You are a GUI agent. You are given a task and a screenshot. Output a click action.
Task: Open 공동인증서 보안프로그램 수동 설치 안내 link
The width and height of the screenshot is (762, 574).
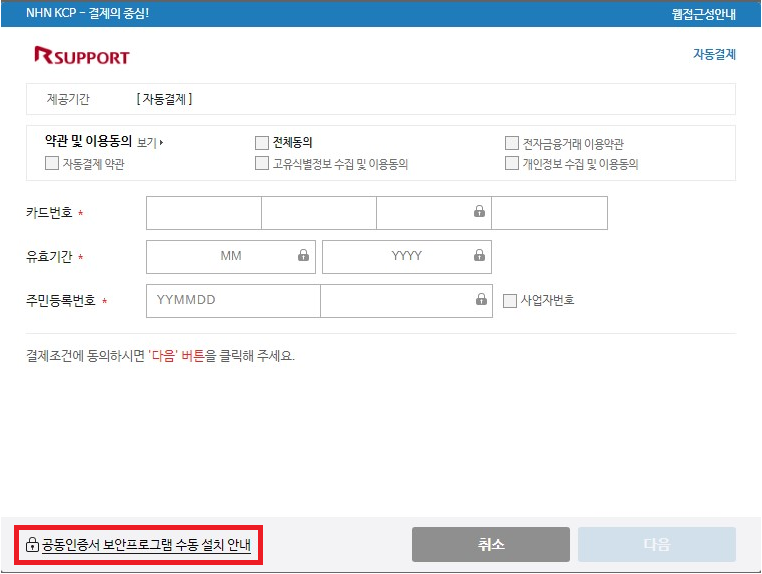pyautogui.click(x=146, y=545)
